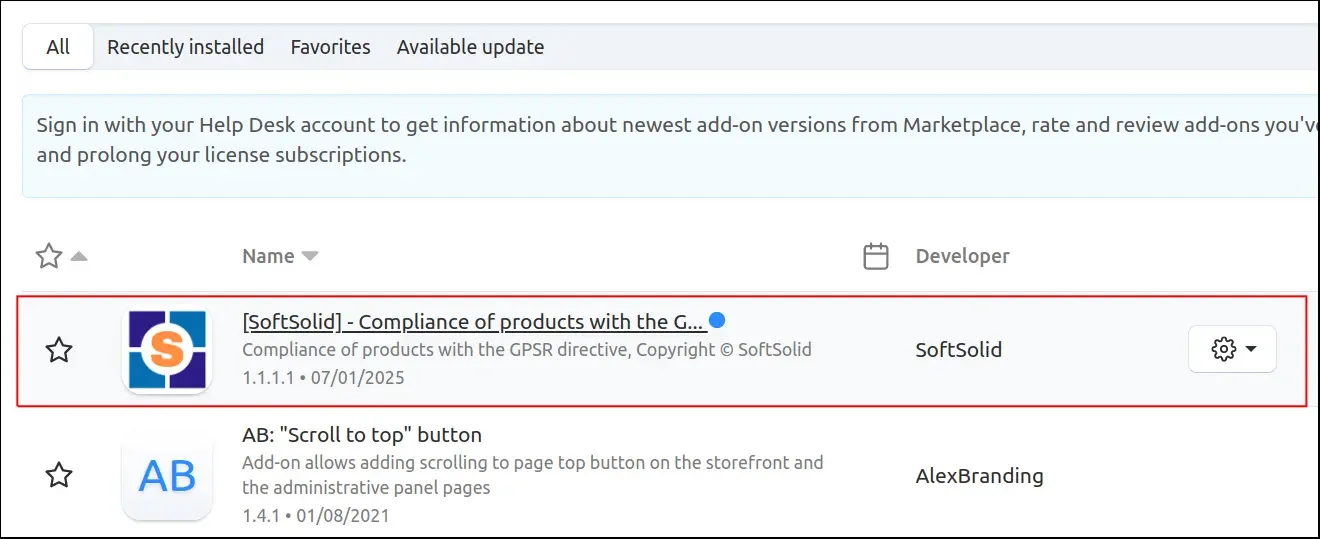Click the blue dot update indicator
Screen dimensions: 1320x539
pos(717,321)
